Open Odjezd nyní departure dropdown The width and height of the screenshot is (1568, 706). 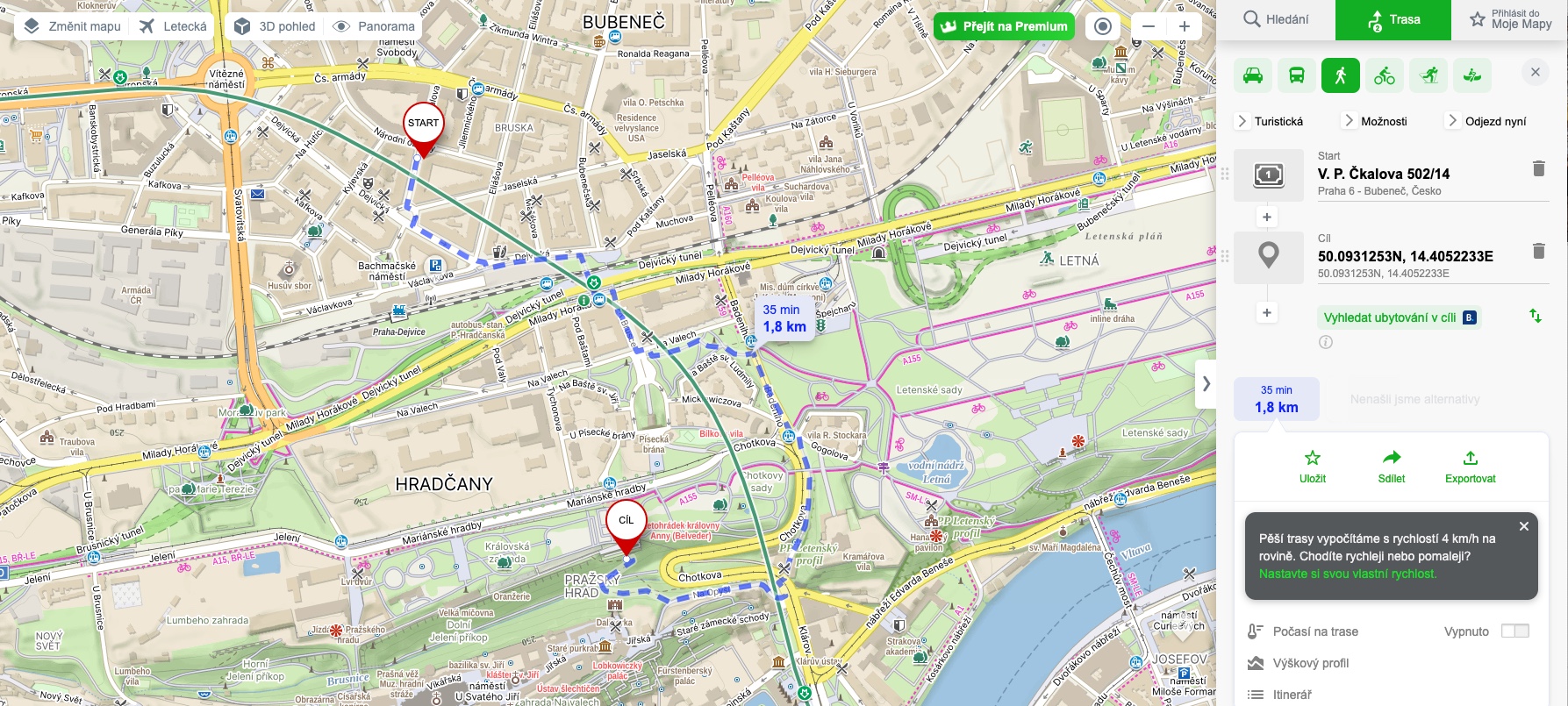pos(1486,121)
